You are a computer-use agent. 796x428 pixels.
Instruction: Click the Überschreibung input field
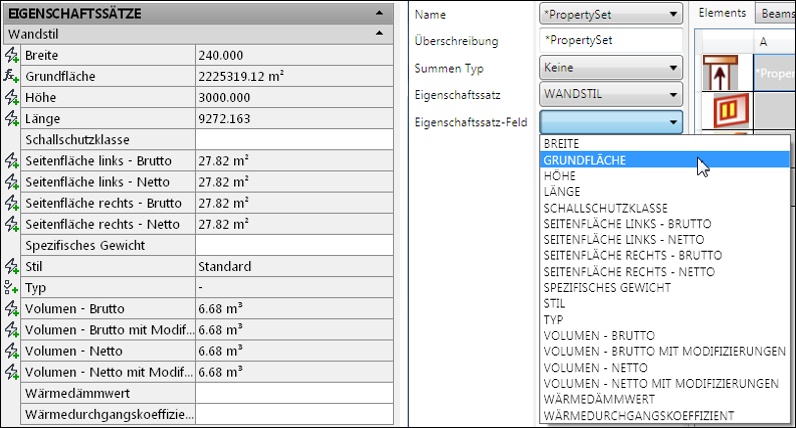(x=611, y=40)
